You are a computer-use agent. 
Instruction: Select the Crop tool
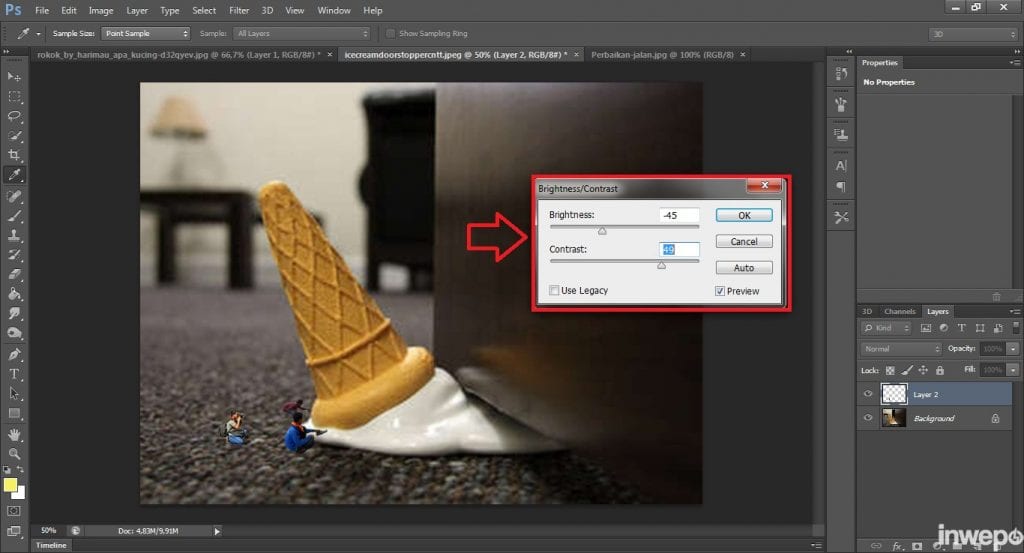click(14, 155)
